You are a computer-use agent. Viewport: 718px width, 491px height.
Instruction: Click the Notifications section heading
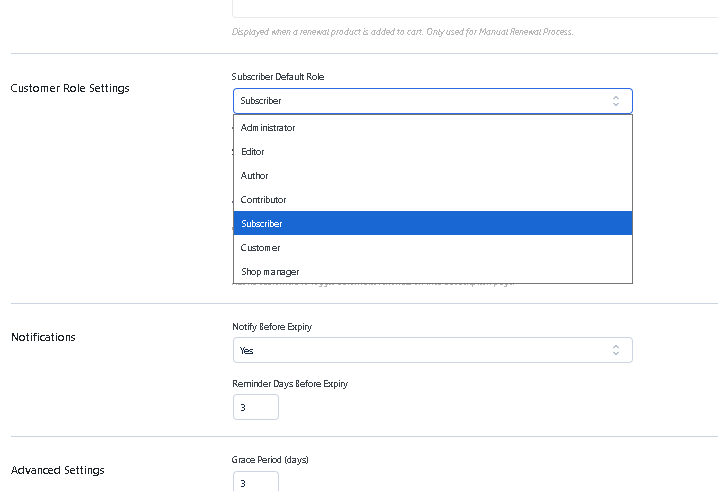(x=43, y=337)
